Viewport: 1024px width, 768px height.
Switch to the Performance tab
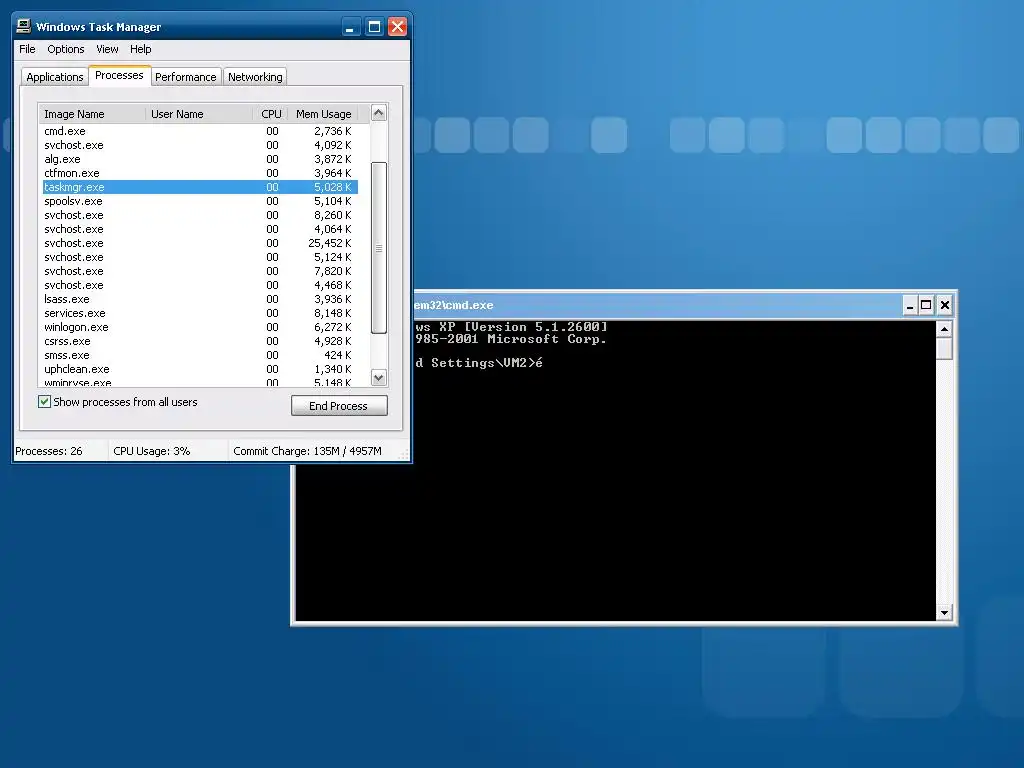[x=185, y=77]
